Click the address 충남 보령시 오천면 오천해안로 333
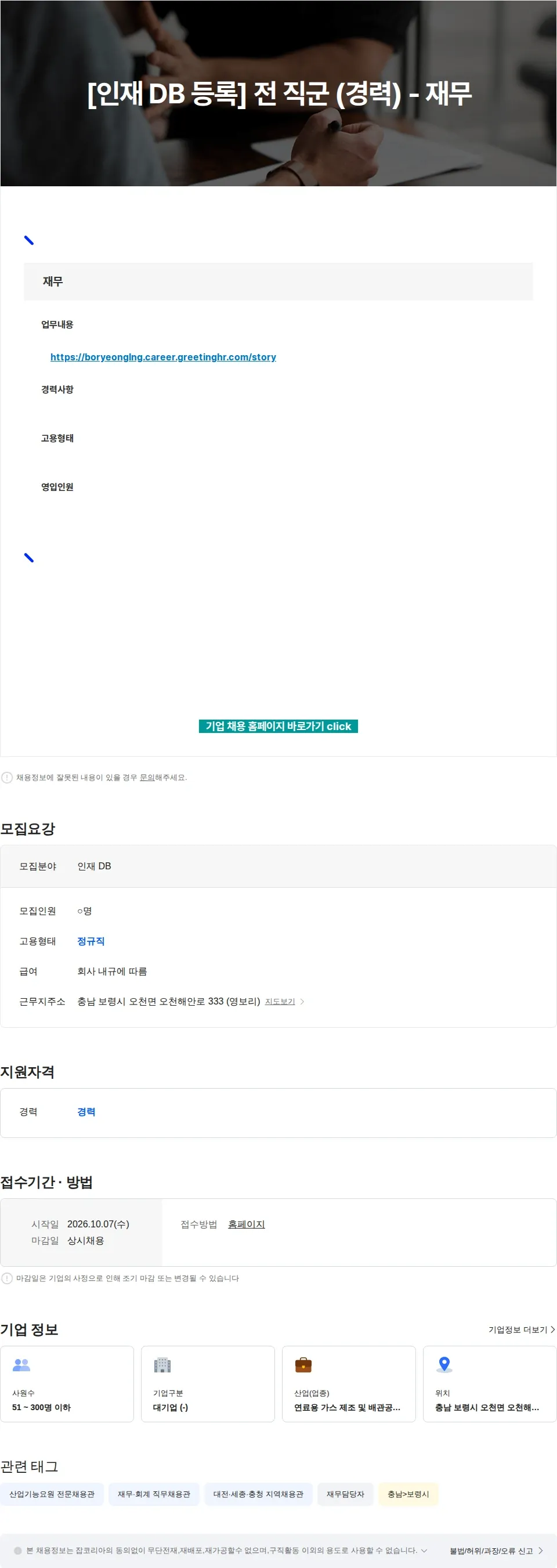The height and width of the screenshot is (1568, 557). pos(169,1001)
